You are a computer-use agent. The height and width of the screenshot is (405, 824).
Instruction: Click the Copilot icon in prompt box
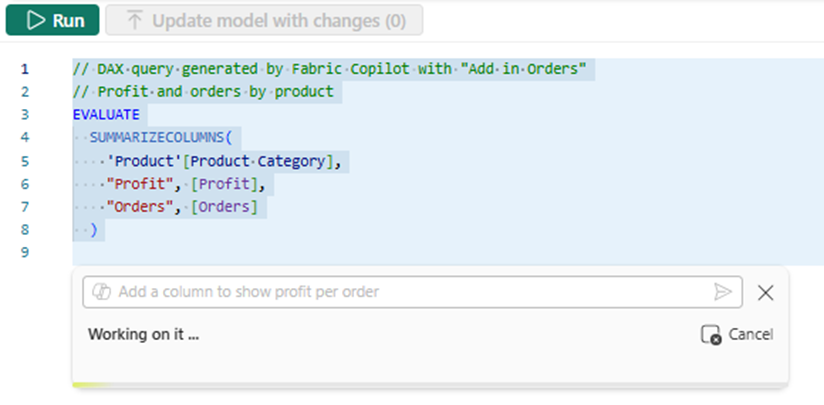(101, 292)
